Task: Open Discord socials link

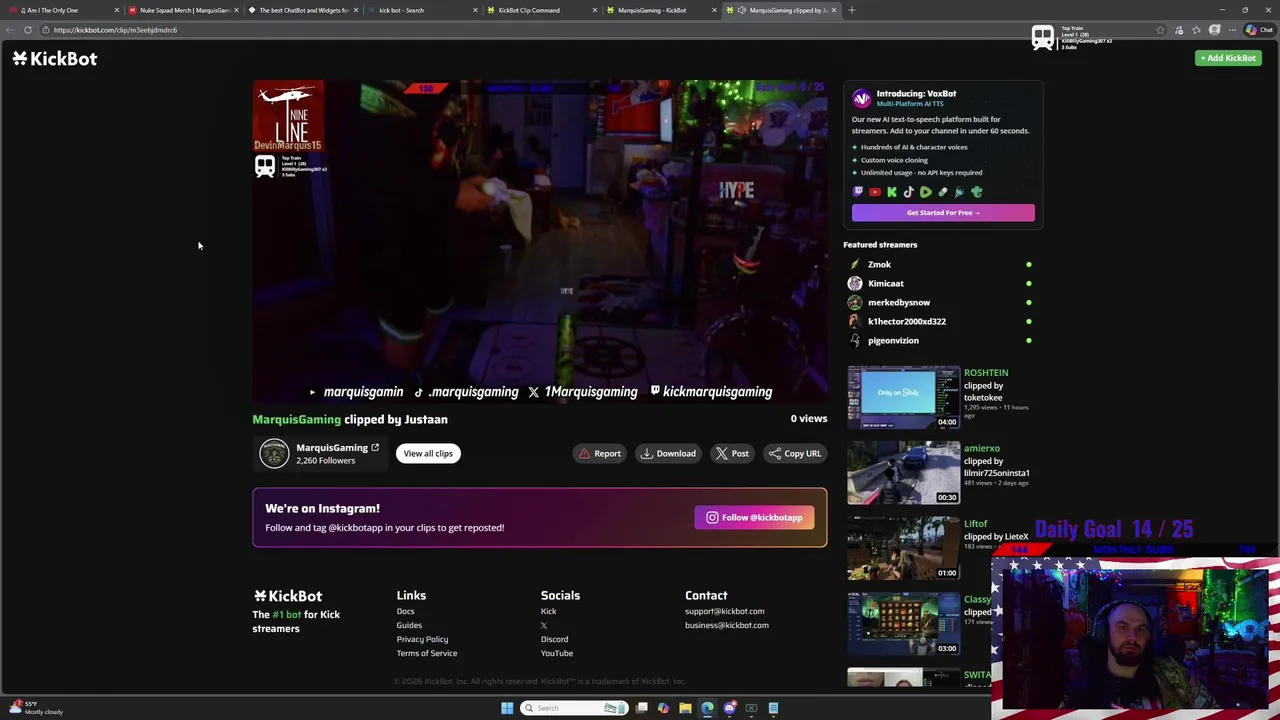Action: pos(554,639)
